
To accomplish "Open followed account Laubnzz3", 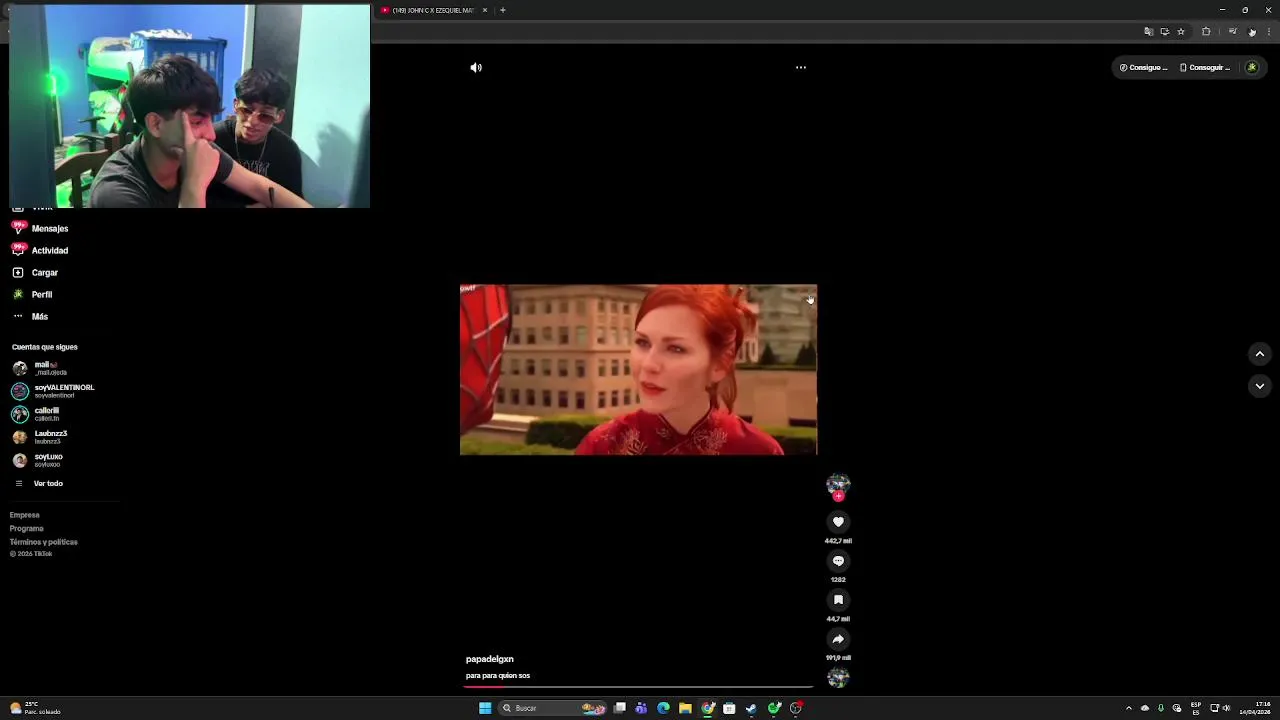I will (x=40, y=437).
